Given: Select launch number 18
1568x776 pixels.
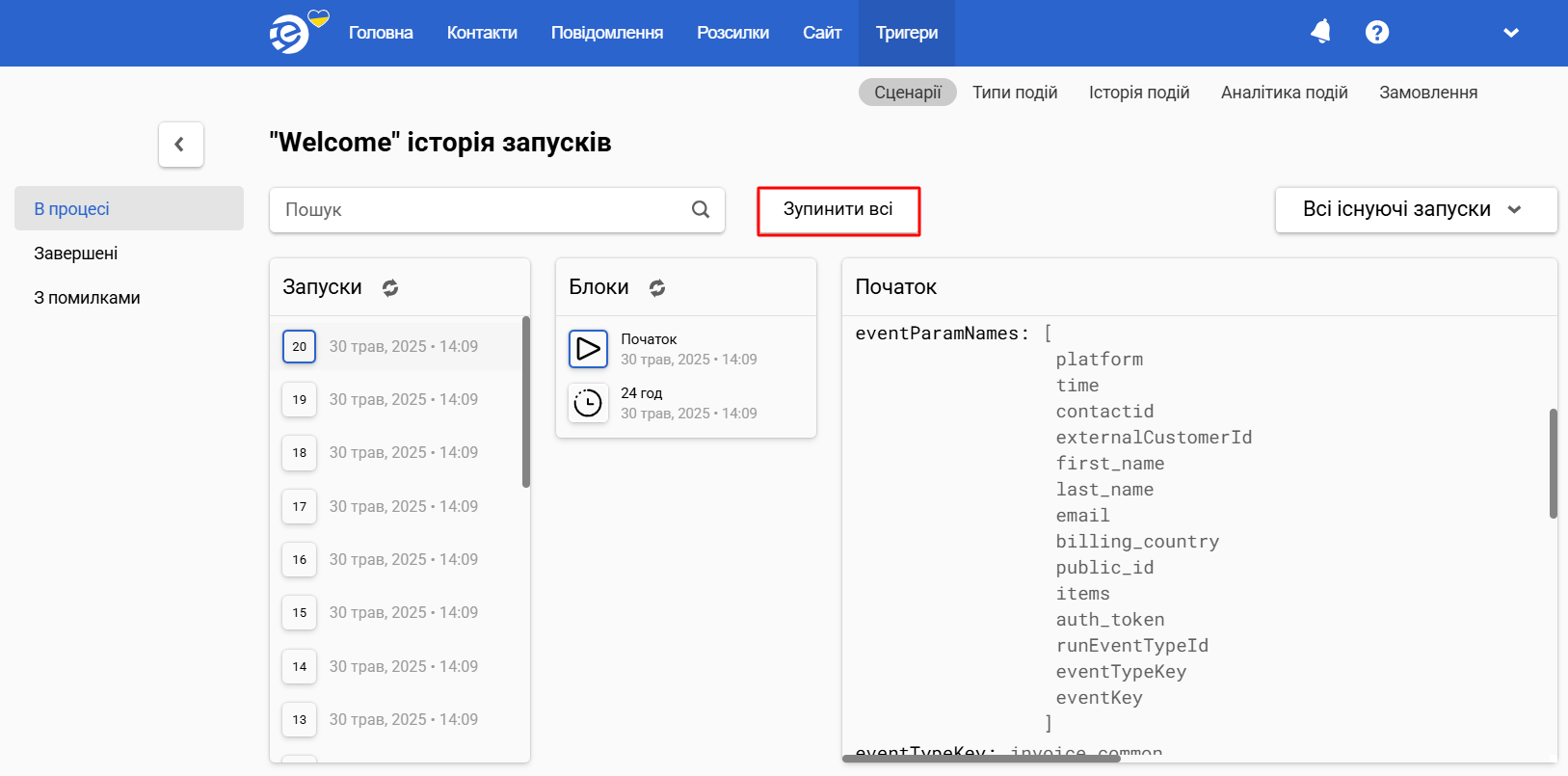Looking at the screenshot, I should click(300, 452).
